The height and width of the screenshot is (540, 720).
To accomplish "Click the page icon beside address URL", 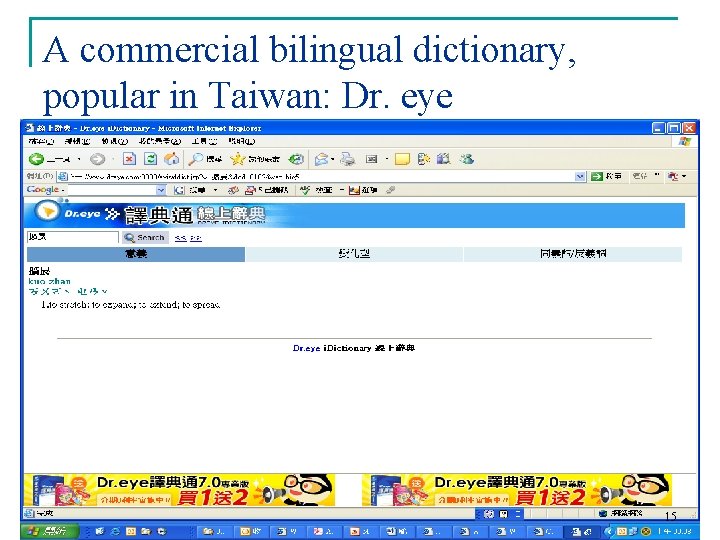I will point(63,176).
